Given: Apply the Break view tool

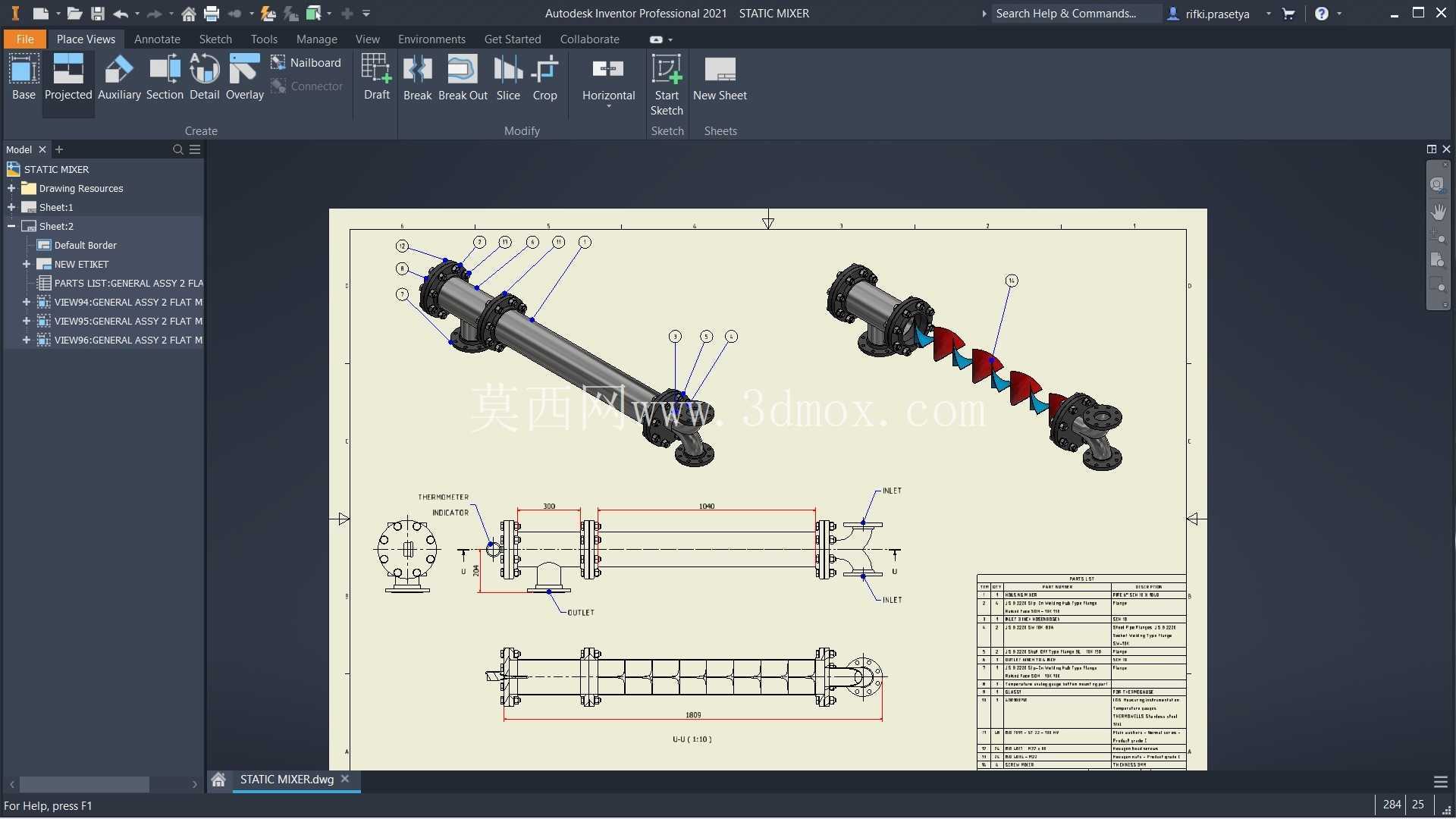Looking at the screenshot, I should 417,77.
